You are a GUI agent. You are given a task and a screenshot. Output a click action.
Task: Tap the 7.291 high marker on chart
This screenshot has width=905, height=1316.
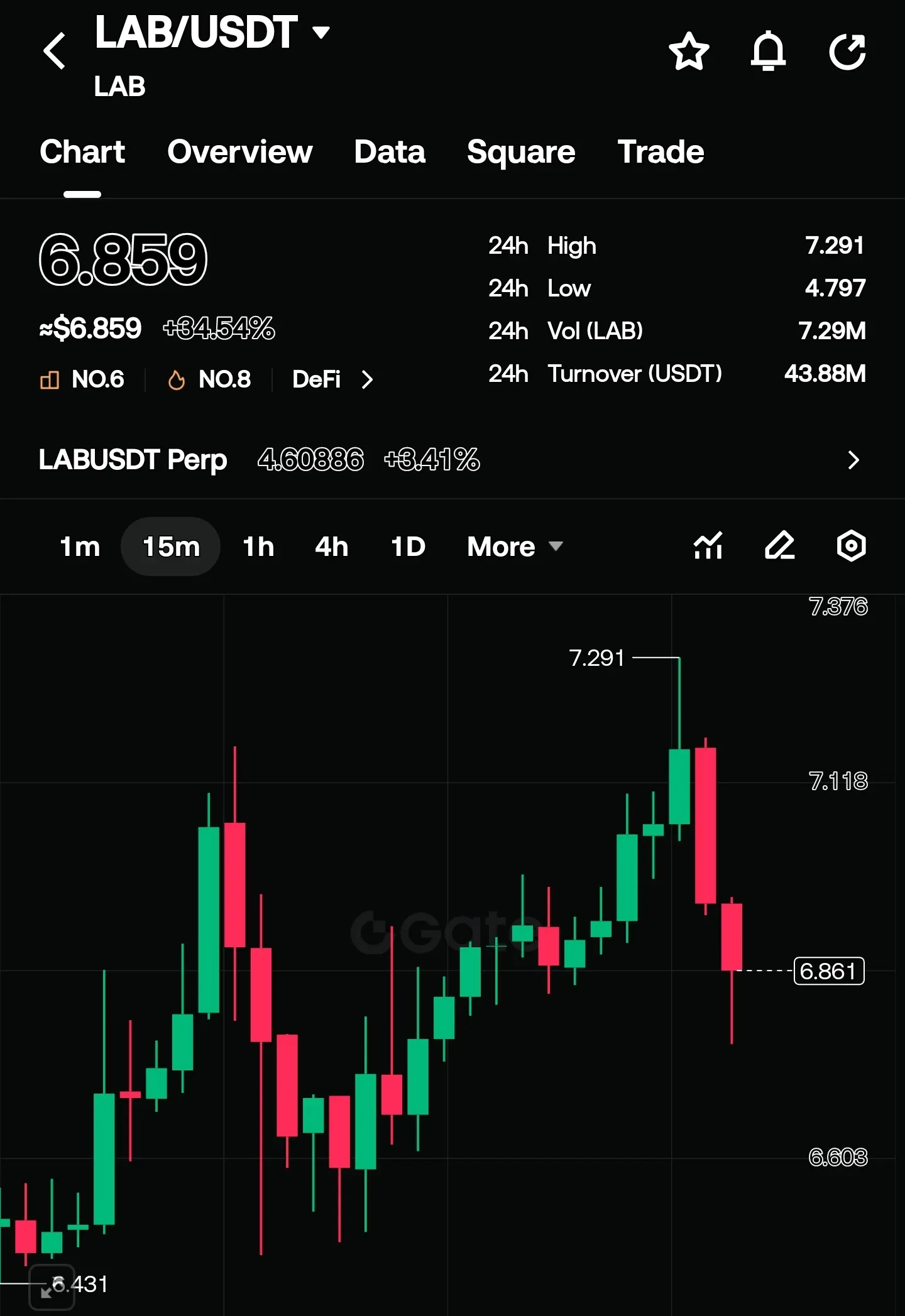pos(596,658)
